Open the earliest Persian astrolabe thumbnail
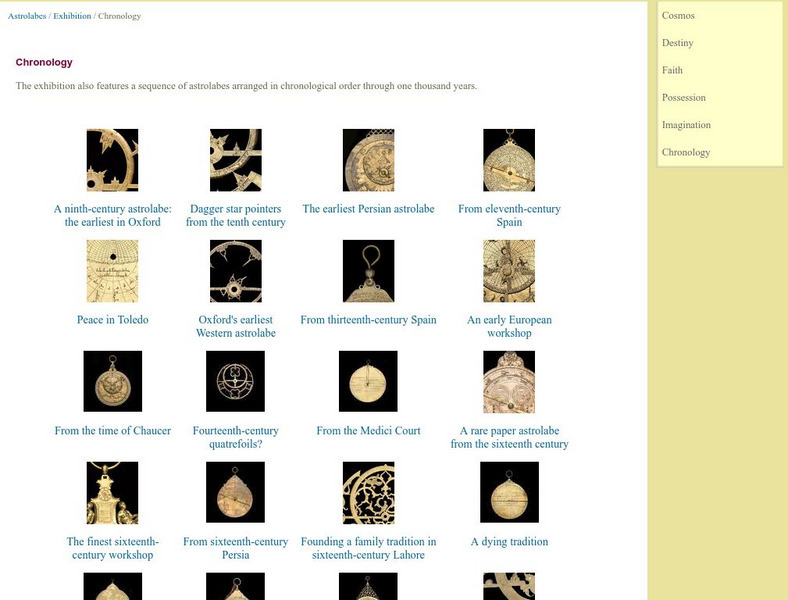788x600 pixels. pos(368,160)
